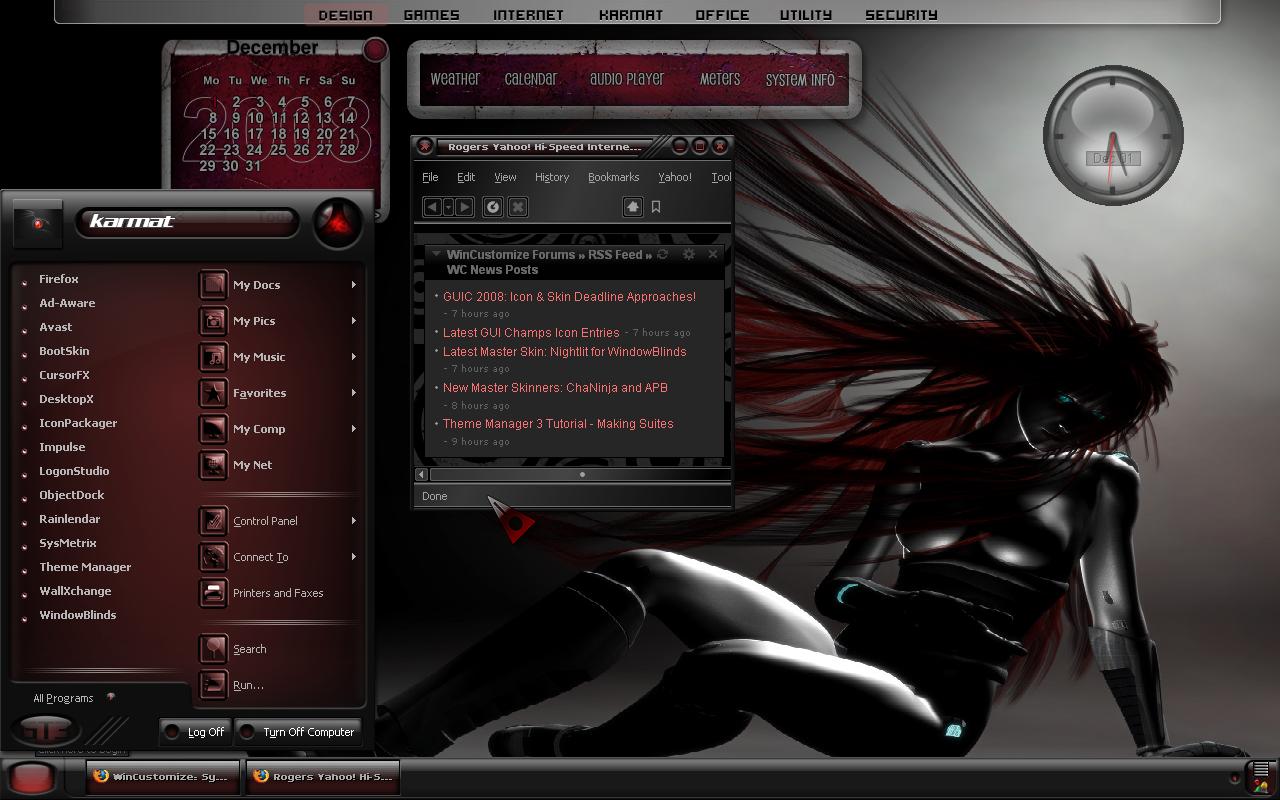Open the Weather widget button

coord(455,79)
